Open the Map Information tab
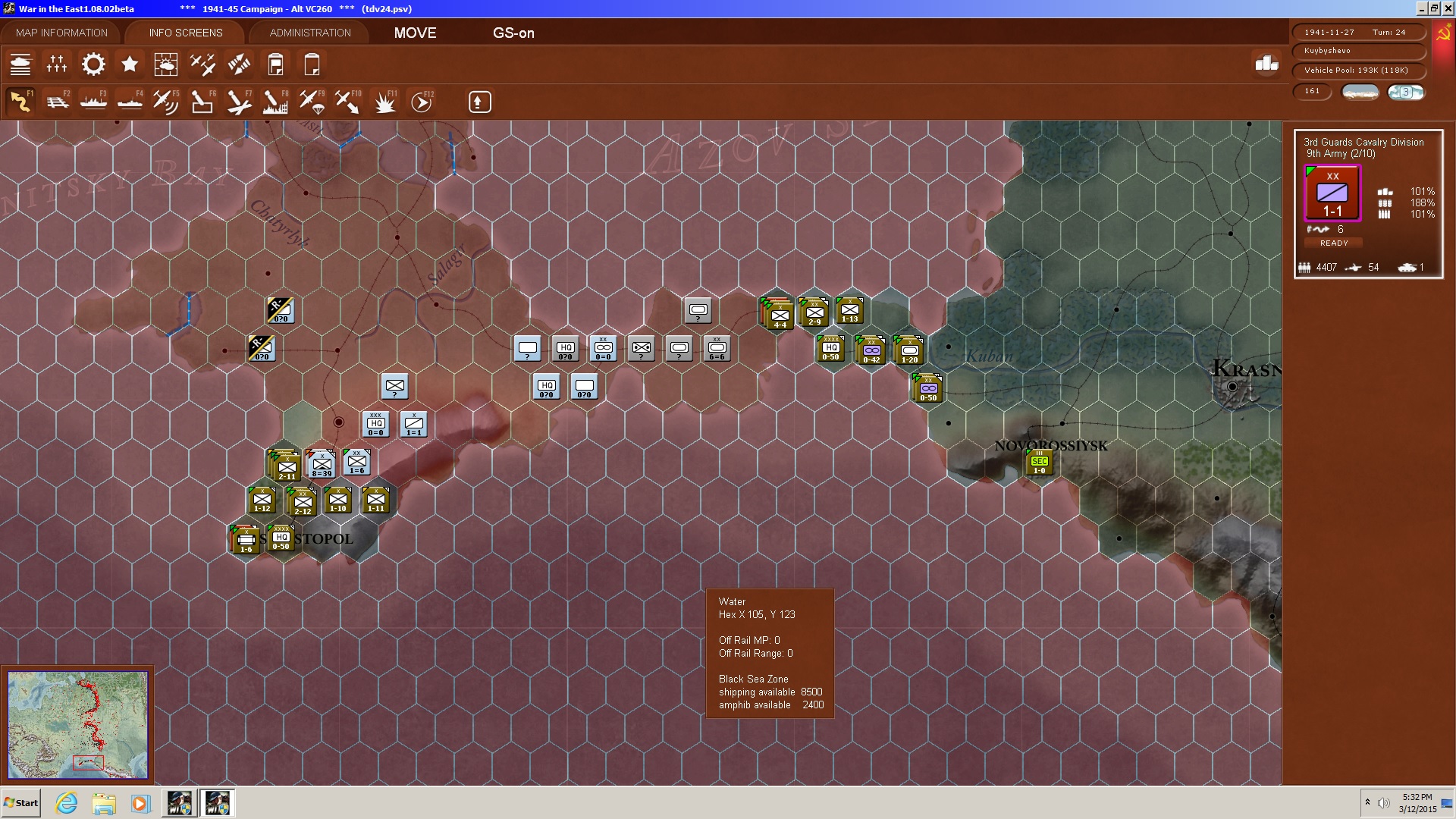This screenshot has height=819, width=1456. click(61, 33)
